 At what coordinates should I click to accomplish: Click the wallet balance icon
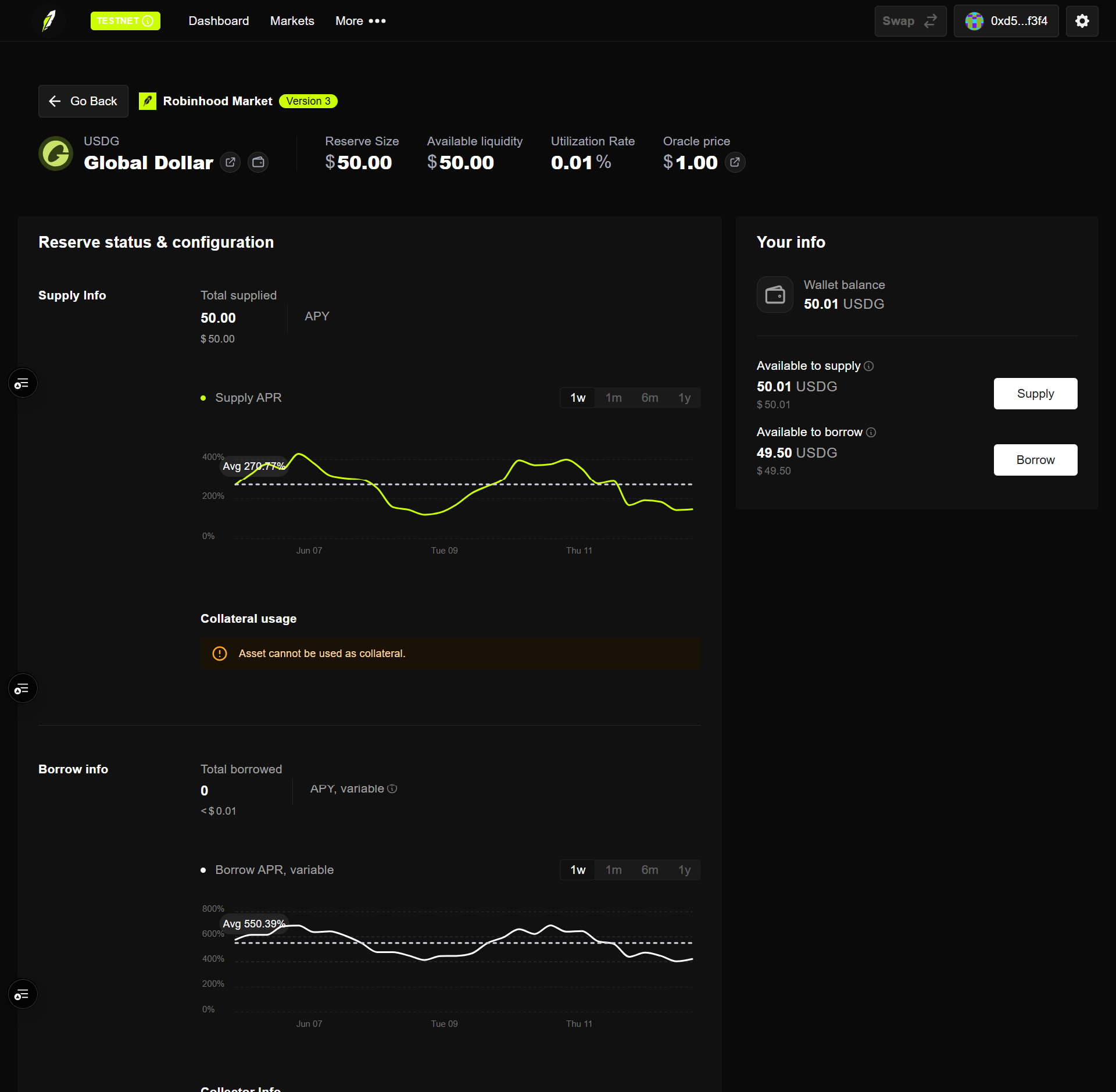pos(775,294)
